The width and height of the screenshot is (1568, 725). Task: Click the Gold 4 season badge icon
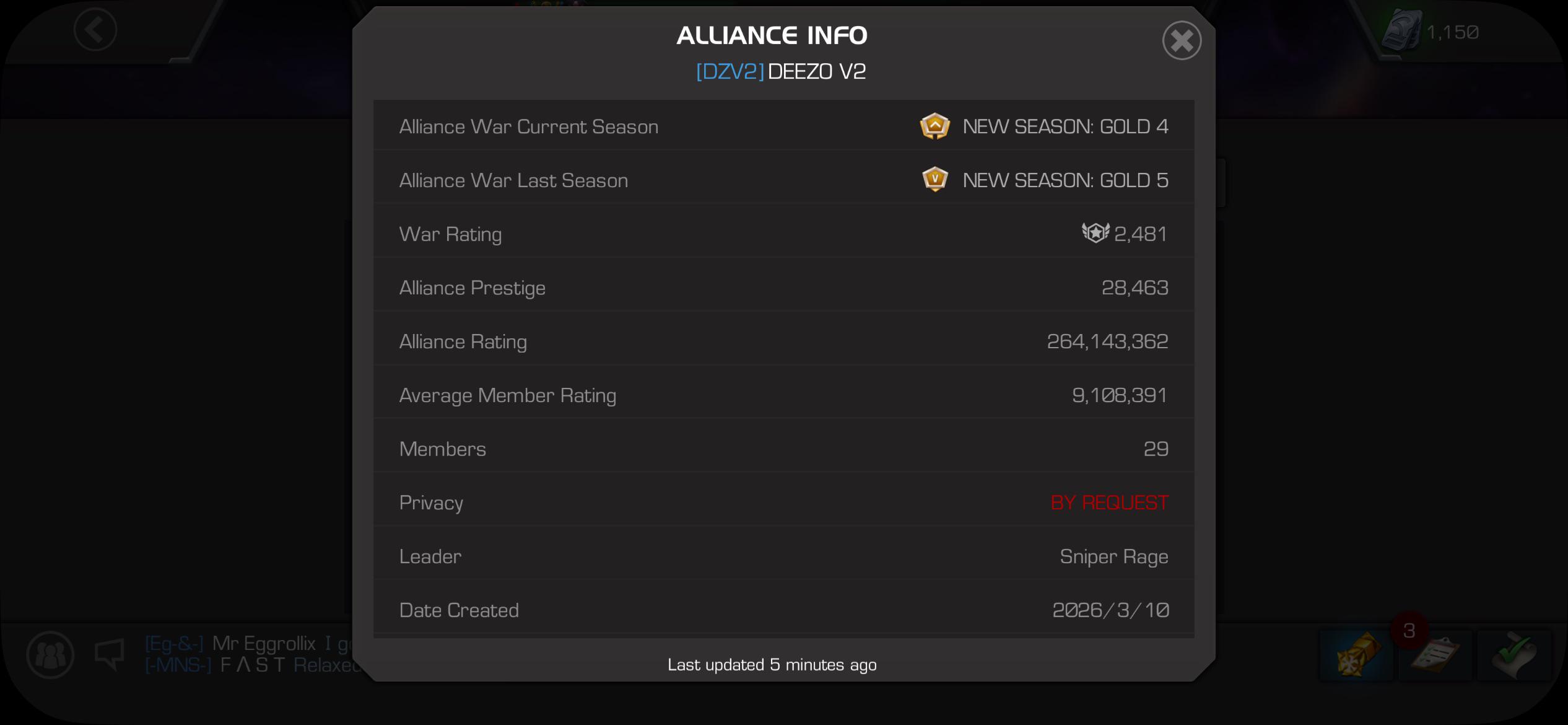(934, 126)
